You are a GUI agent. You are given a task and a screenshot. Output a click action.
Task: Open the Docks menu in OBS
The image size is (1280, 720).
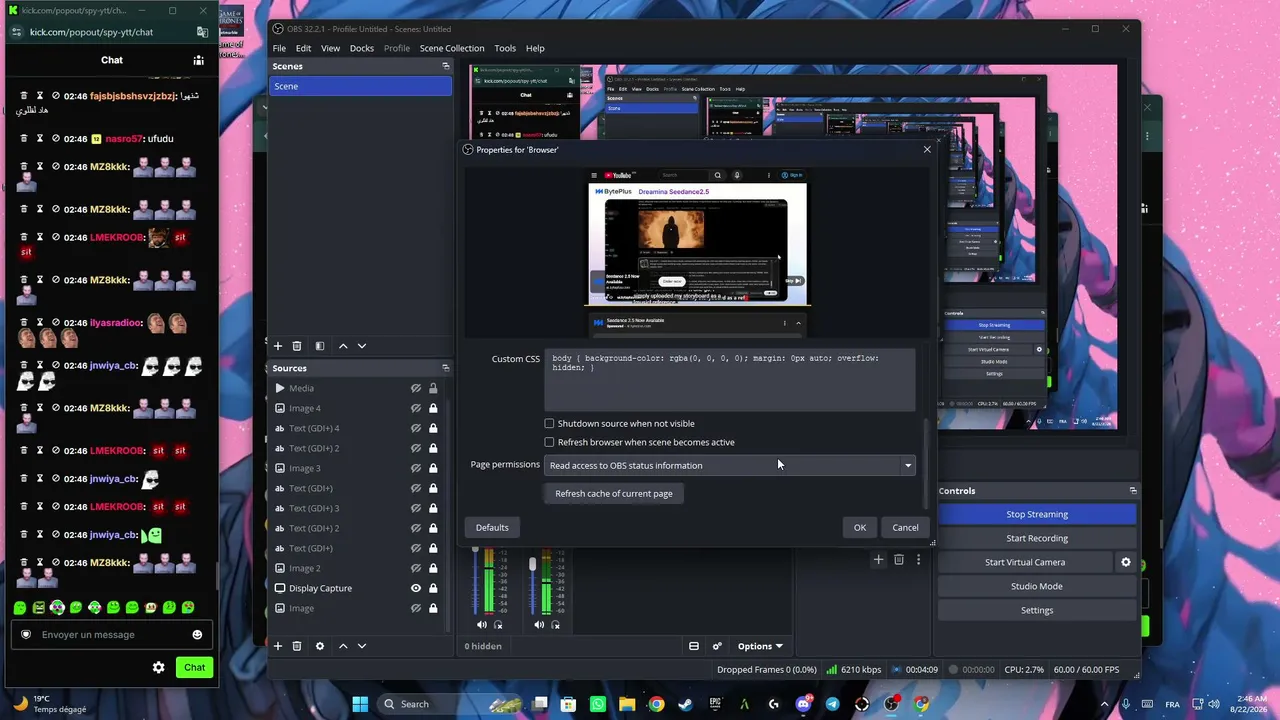coord(362,48)
